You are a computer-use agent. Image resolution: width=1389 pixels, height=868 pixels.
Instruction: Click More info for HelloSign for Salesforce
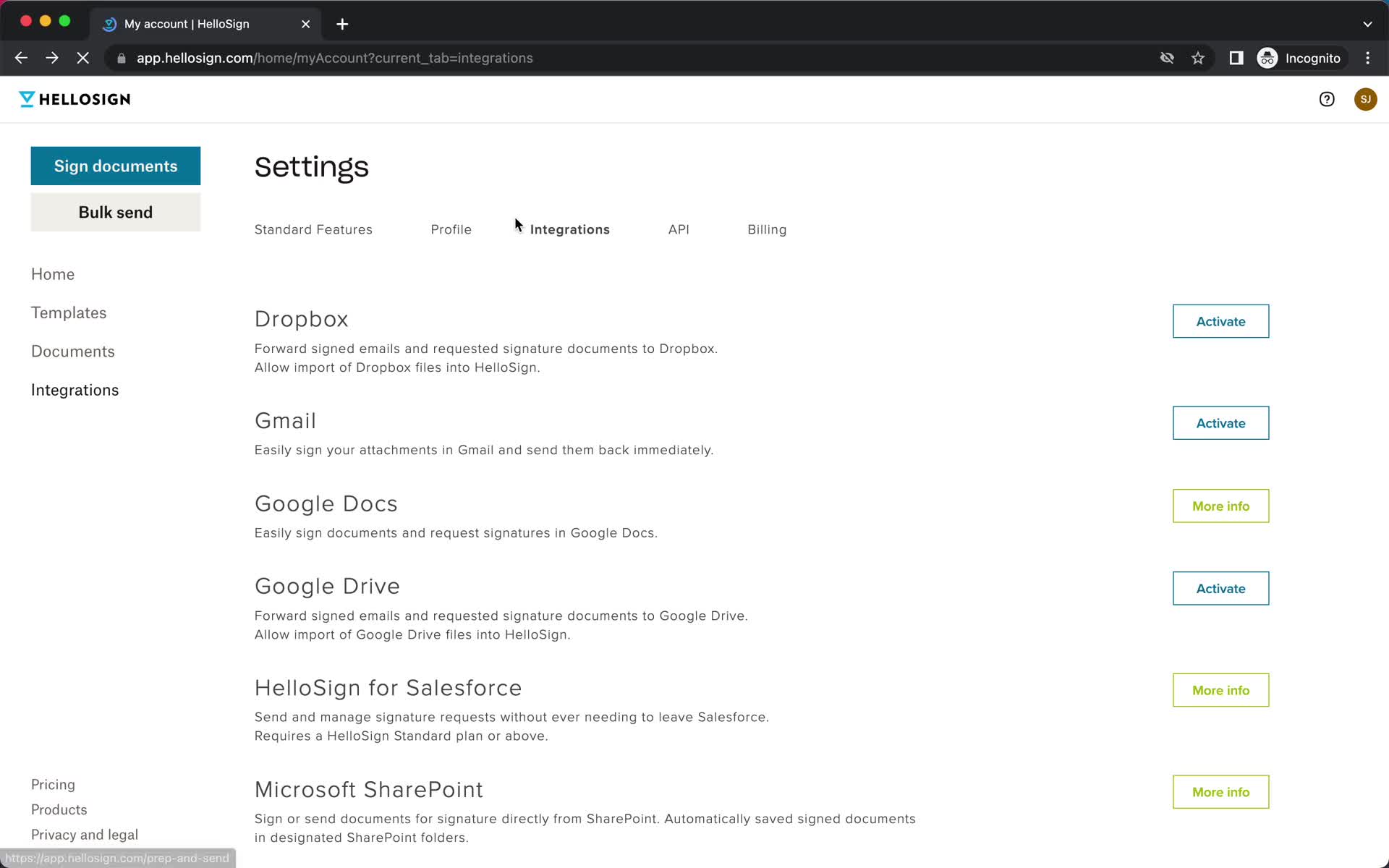(1220, 690)
